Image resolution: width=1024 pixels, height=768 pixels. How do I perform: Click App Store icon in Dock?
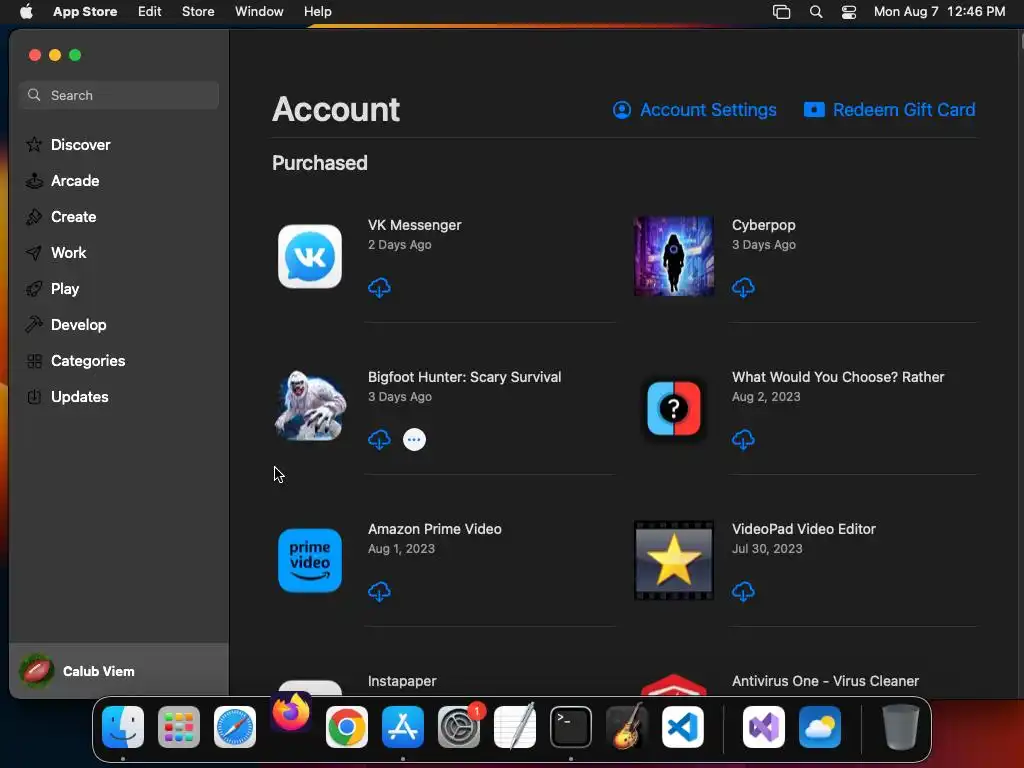[403, 727]
